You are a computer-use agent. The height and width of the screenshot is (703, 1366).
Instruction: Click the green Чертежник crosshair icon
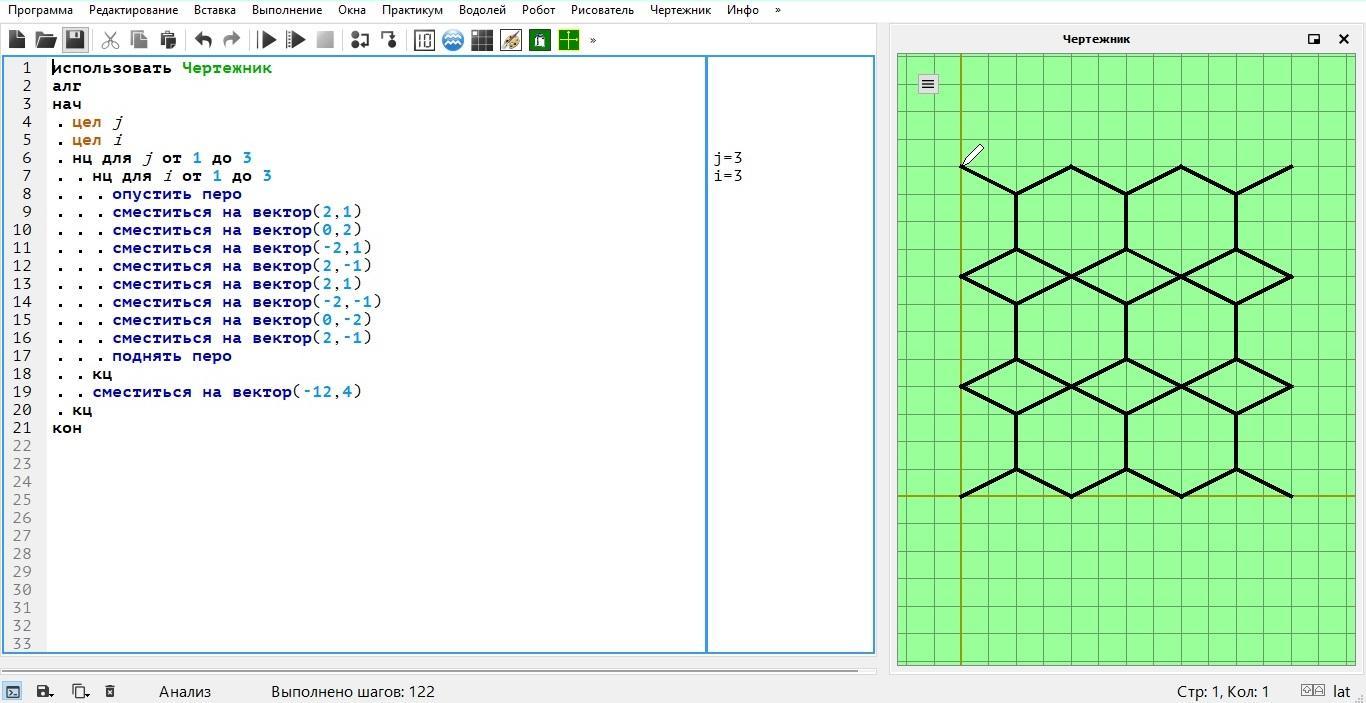coord(569,40)
